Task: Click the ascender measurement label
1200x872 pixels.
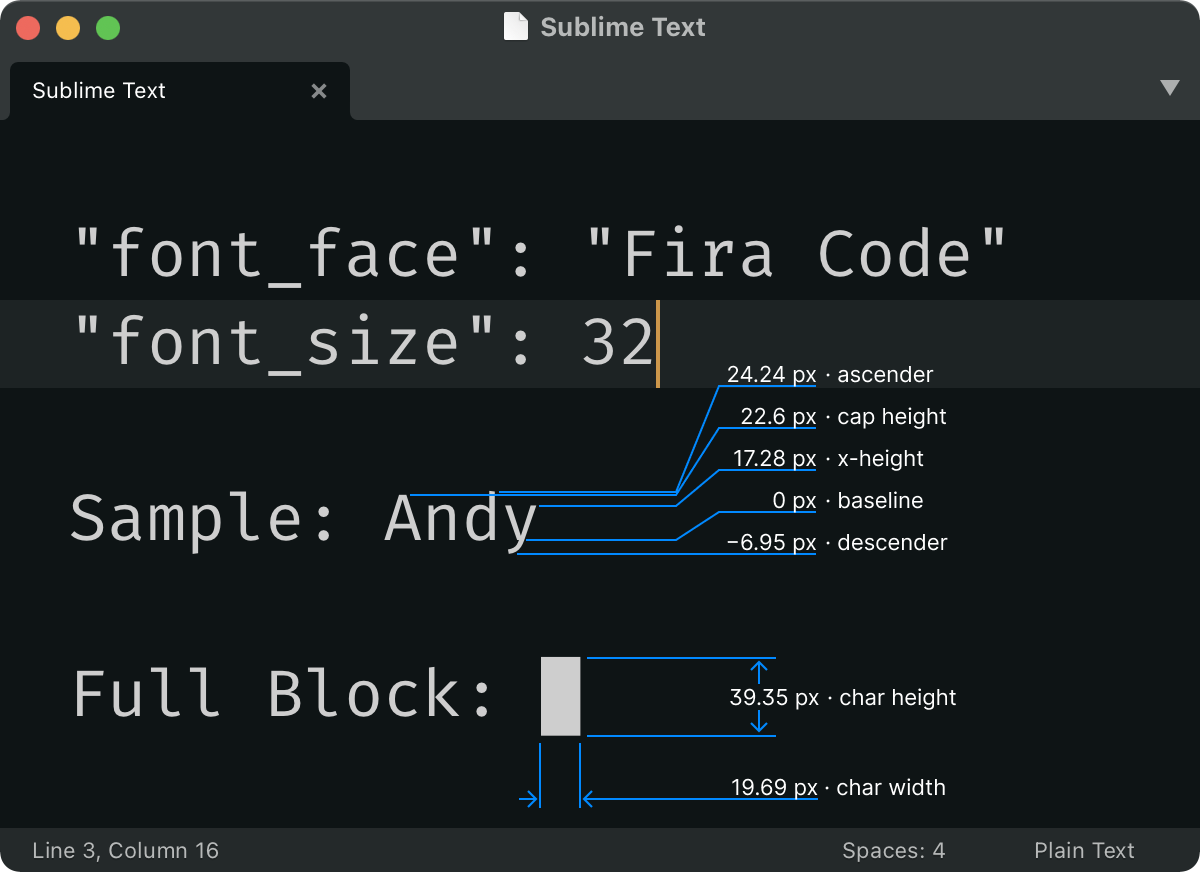Action: [830, 374]
